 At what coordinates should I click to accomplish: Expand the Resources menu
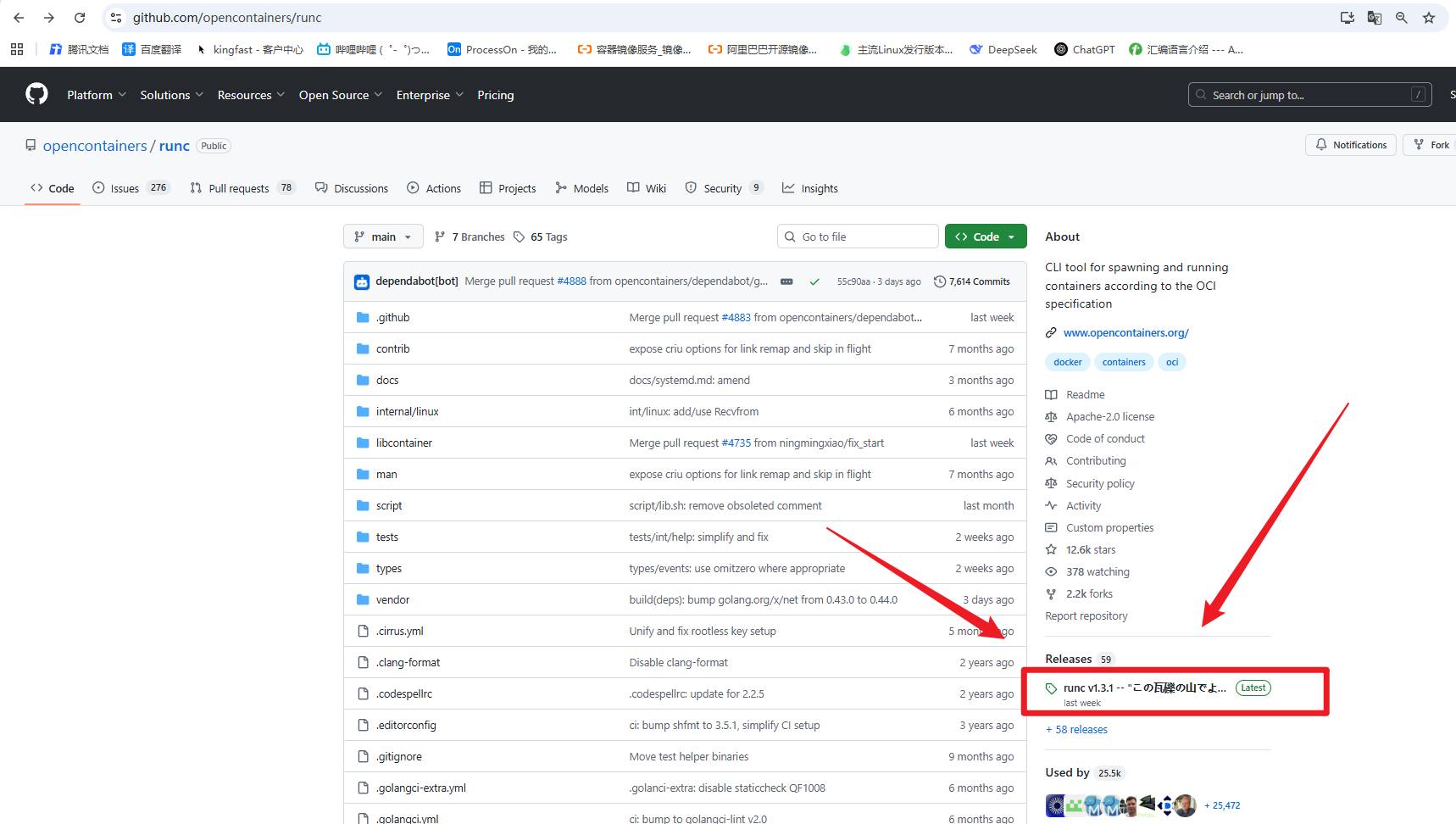(x=251, y=95)
